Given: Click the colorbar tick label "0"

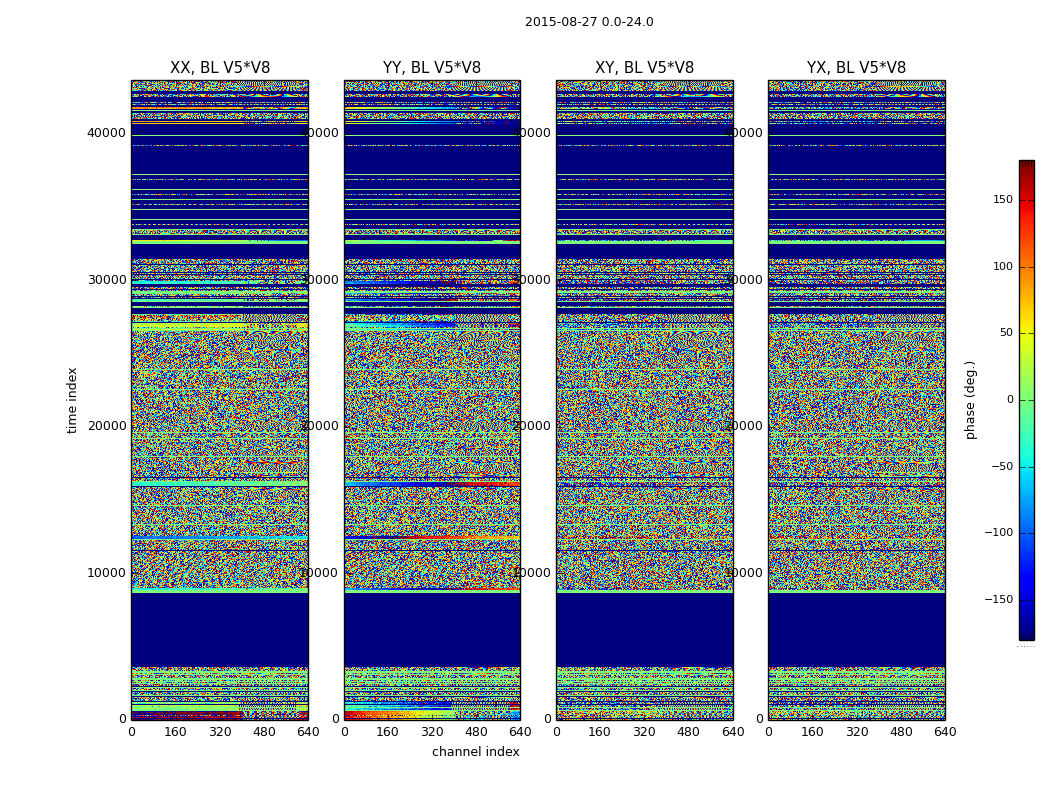Looking at the screenshot, I should [1010, 400].
